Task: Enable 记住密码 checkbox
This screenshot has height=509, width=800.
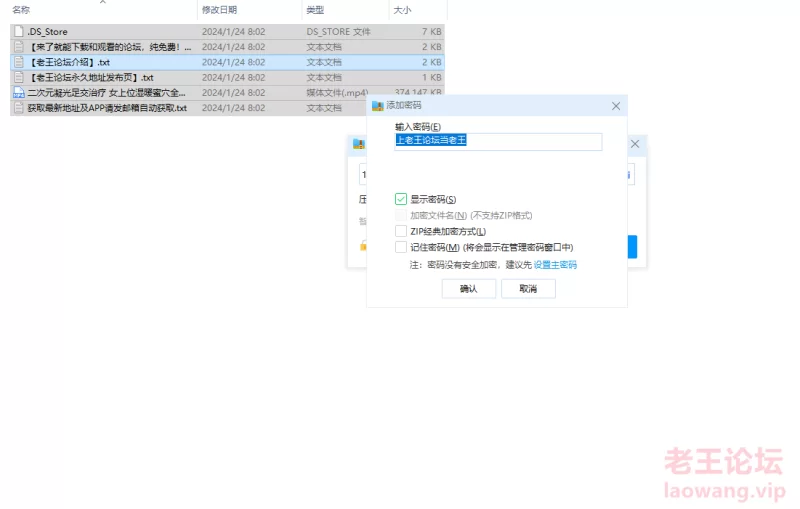Action: point(401,247)
